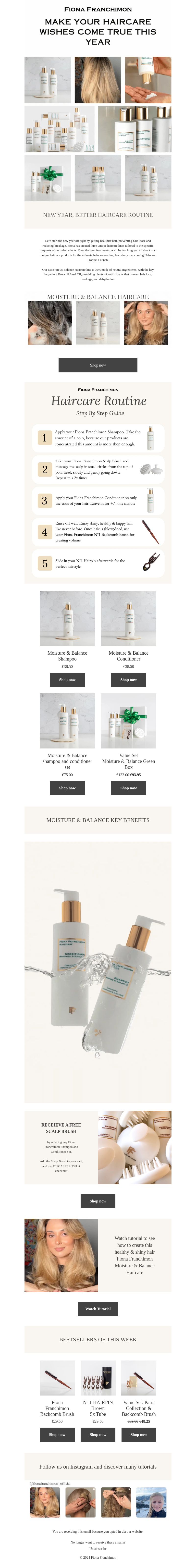Image resolution: width=196 pixels, height=1568 pixels.
Task: Open the Instagram photo of the woman outdoors in snow
Action: tap(151, 1503)
